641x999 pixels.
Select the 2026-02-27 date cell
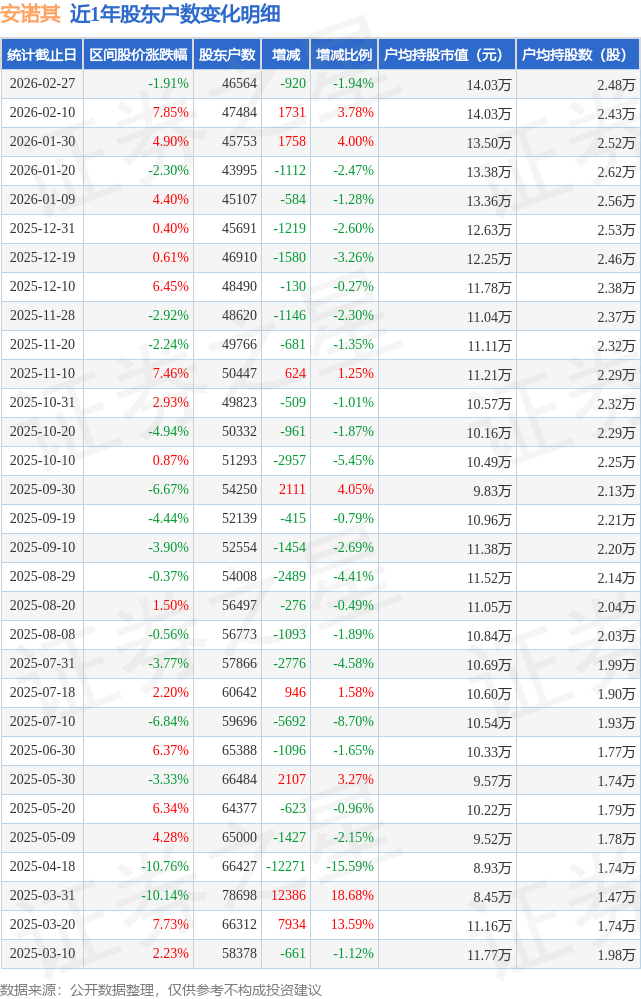[x=42, y=83]
